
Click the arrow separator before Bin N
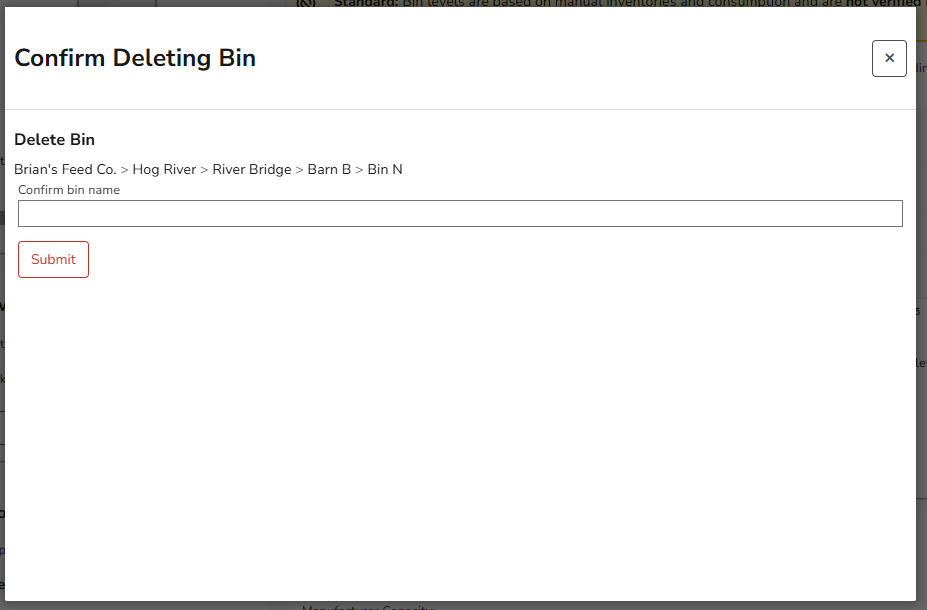[x=359, y=170]
